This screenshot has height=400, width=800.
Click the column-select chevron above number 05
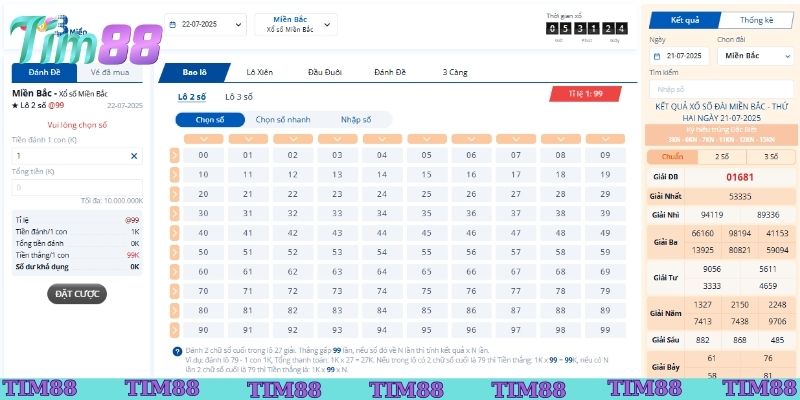tap(426, 138)
